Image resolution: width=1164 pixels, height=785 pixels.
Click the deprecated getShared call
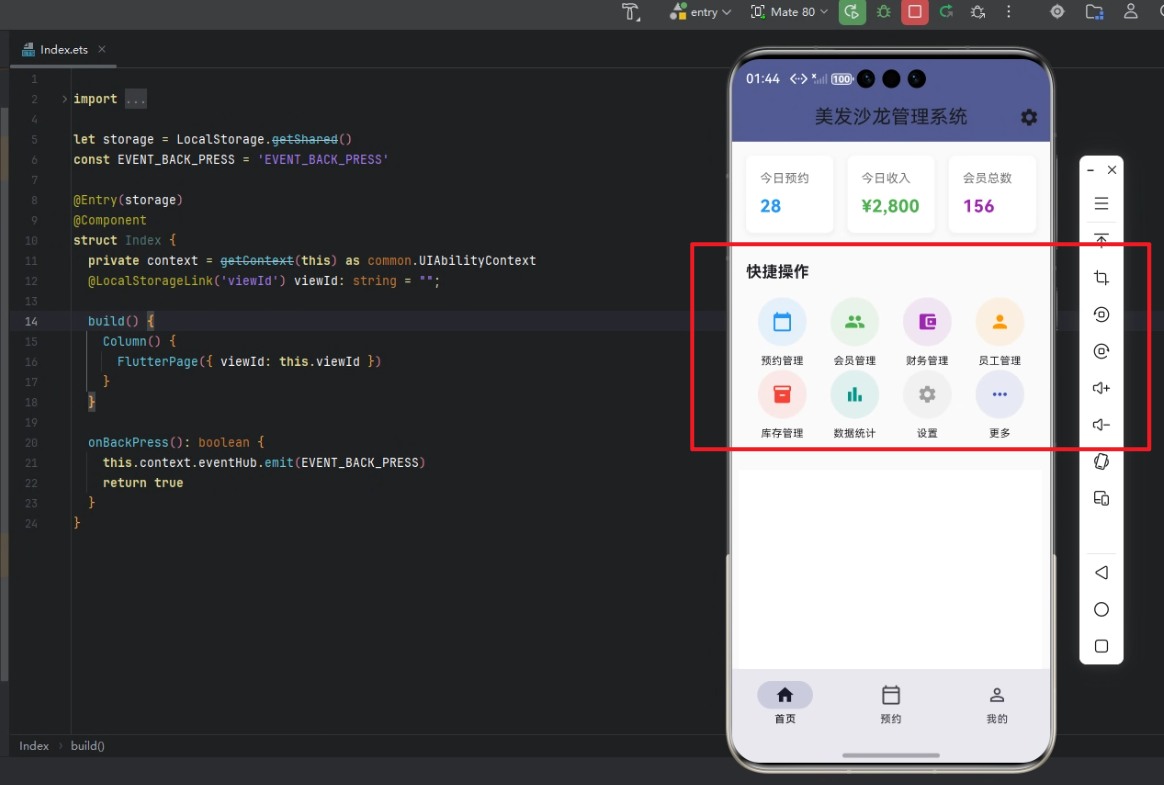click(304, 140)
